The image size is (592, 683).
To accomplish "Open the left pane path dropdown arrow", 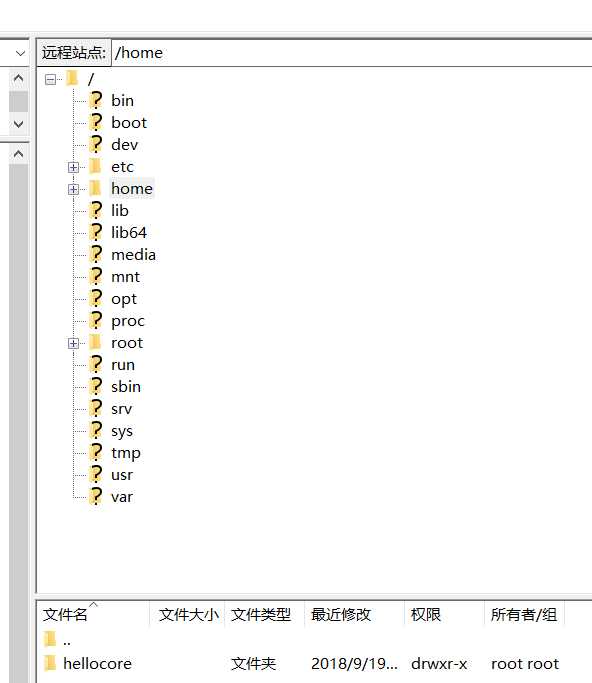I will (x=20, y=53).
